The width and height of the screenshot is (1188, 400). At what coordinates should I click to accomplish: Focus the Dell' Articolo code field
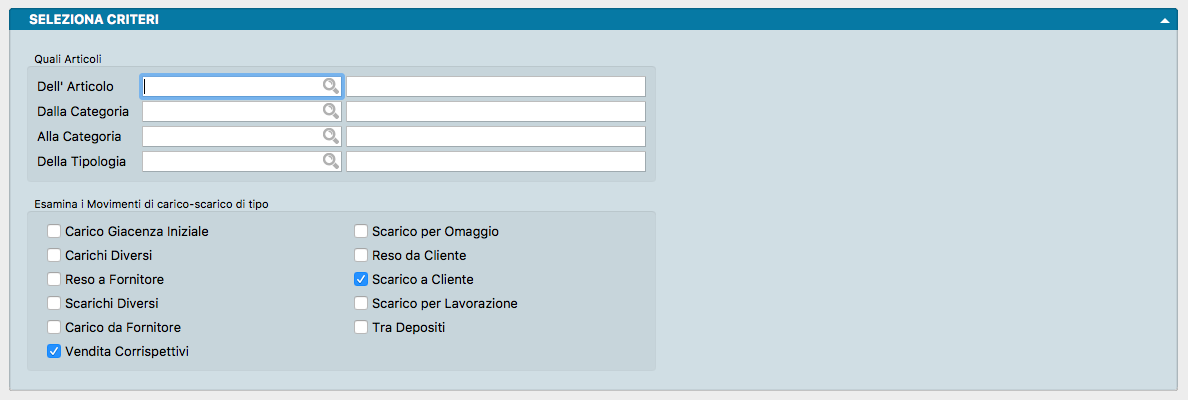(232, 86)
